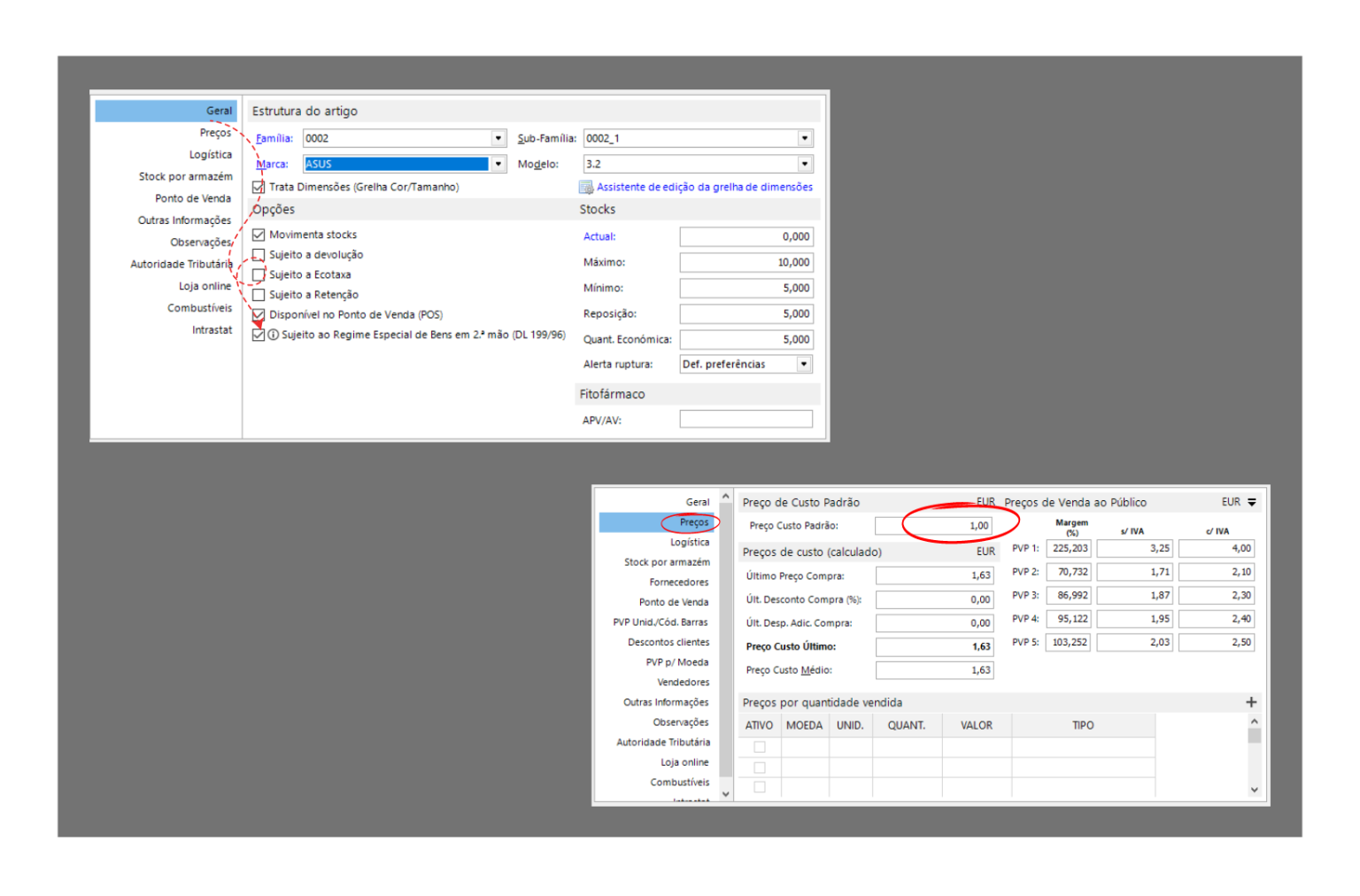Tick the Sujeito a Retenção checkbox
The width and height of the screenshot is (1360, 896).
click(259, 295)
